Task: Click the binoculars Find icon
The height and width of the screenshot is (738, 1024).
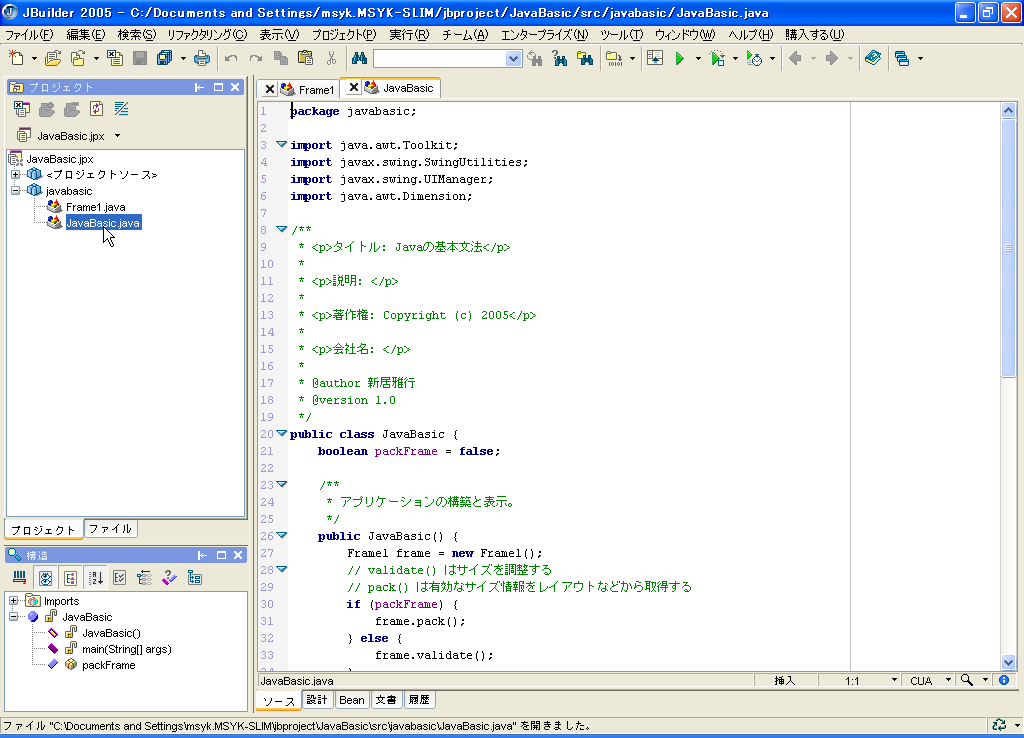Action: pos(359,59)
